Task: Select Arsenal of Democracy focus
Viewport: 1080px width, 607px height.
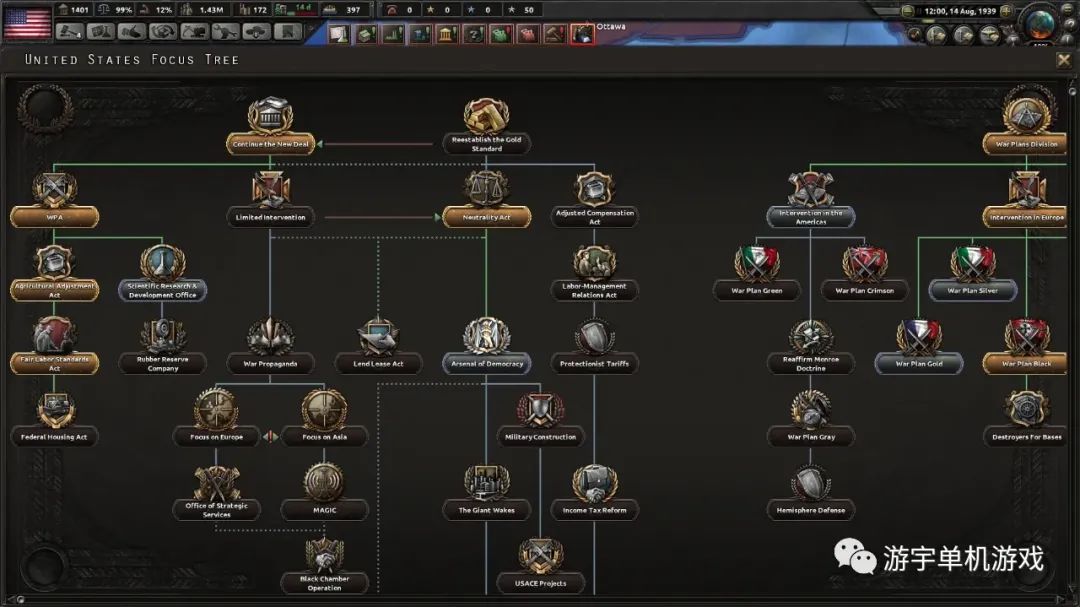Action: click(x=486, y=346)
